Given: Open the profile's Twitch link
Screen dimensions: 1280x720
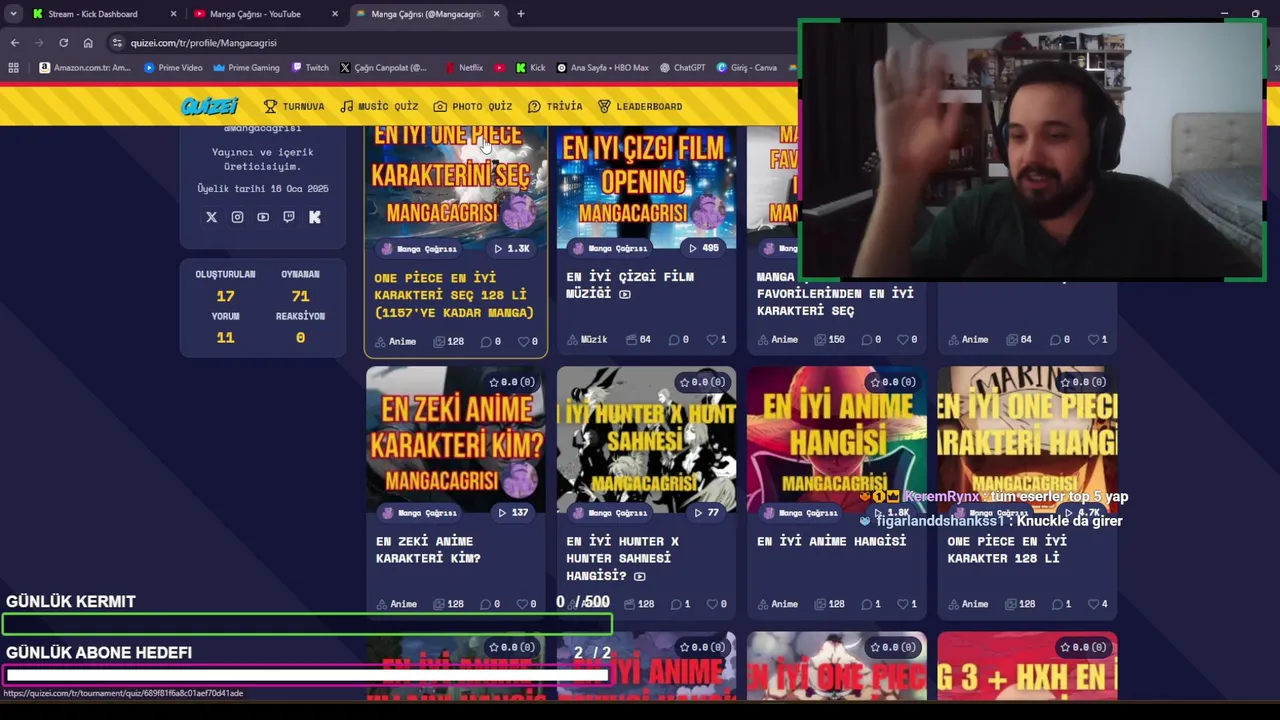Looking at the screenshot, I should 289,217.
